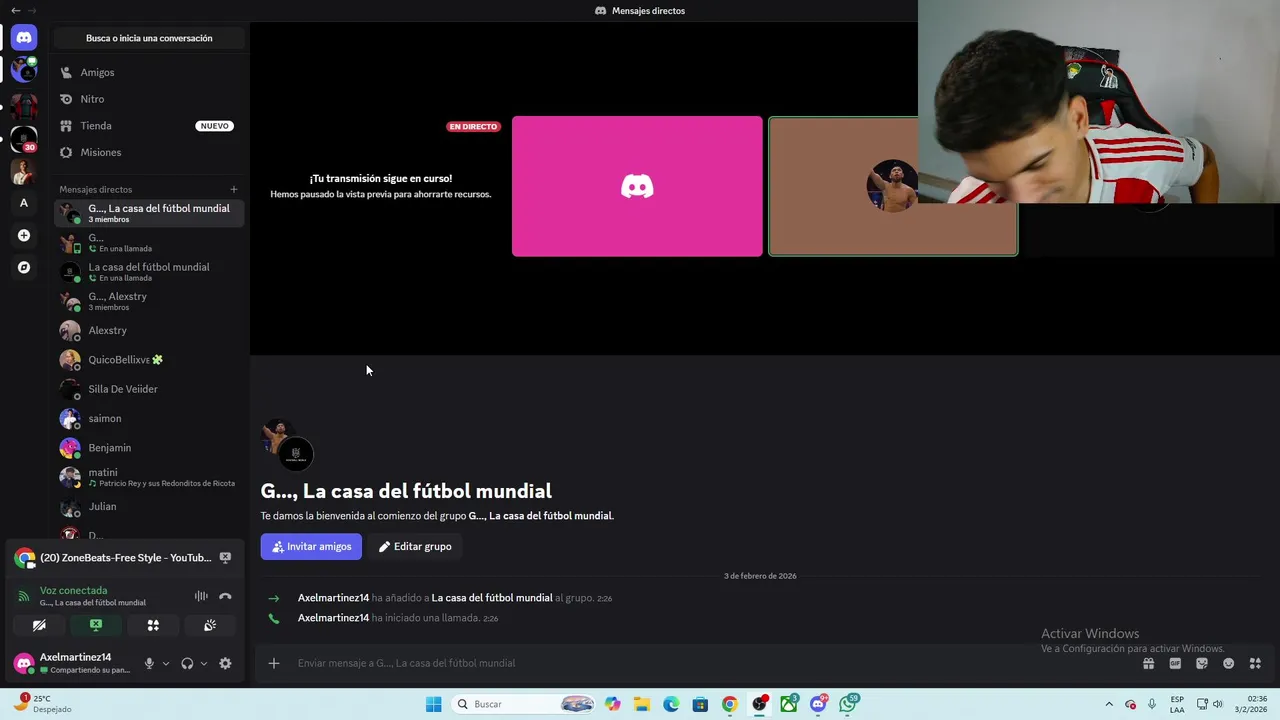Send a gift icon in message bar
The width and height of the screenshot is (1280, 720).
(1148, 663)
